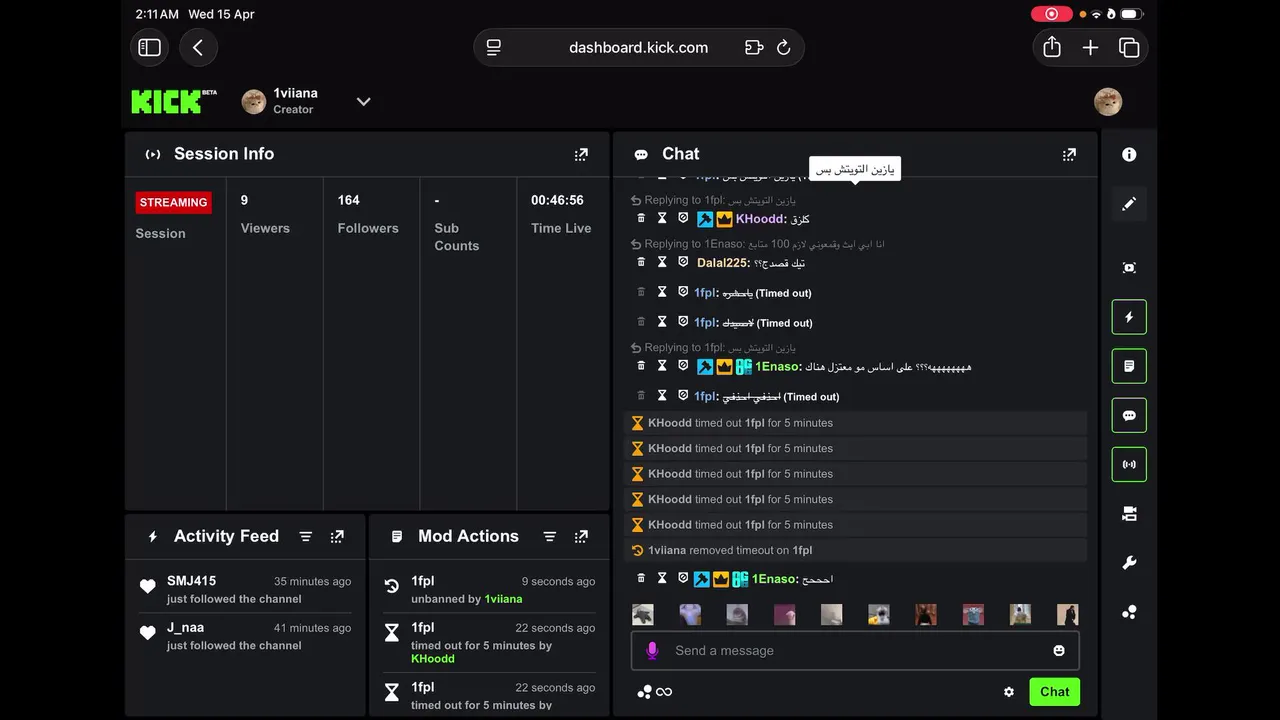Click the 164 Followers count
Image resolution: width=1280 pixels, height=720 pixels.
[x=349, y=200]
